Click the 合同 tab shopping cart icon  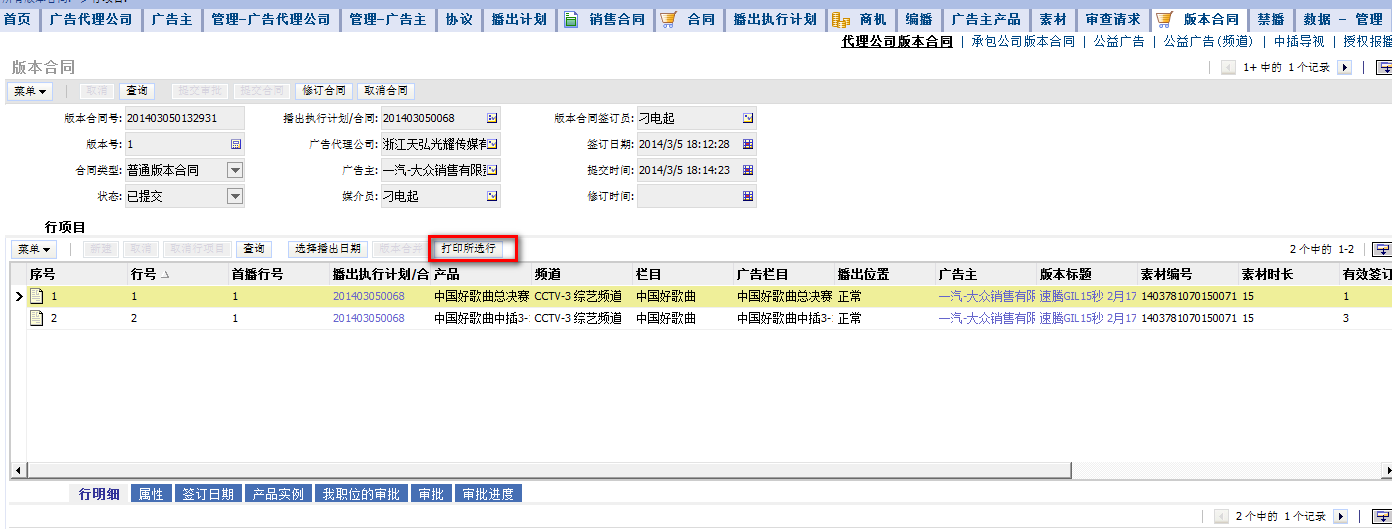point(669,19)
